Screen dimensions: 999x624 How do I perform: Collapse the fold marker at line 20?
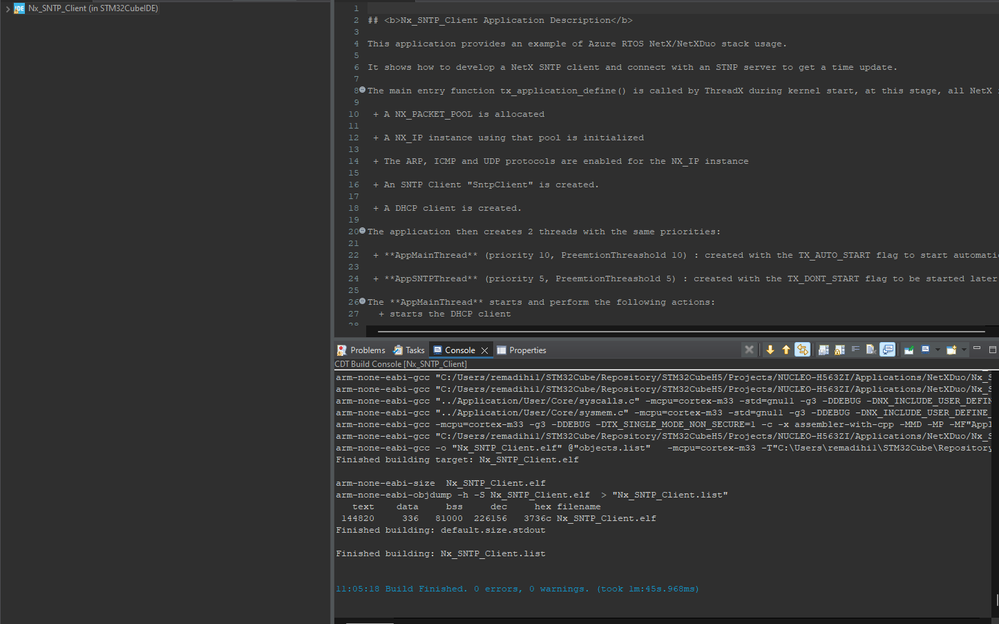pyautogui.click(x=363, y=231)
